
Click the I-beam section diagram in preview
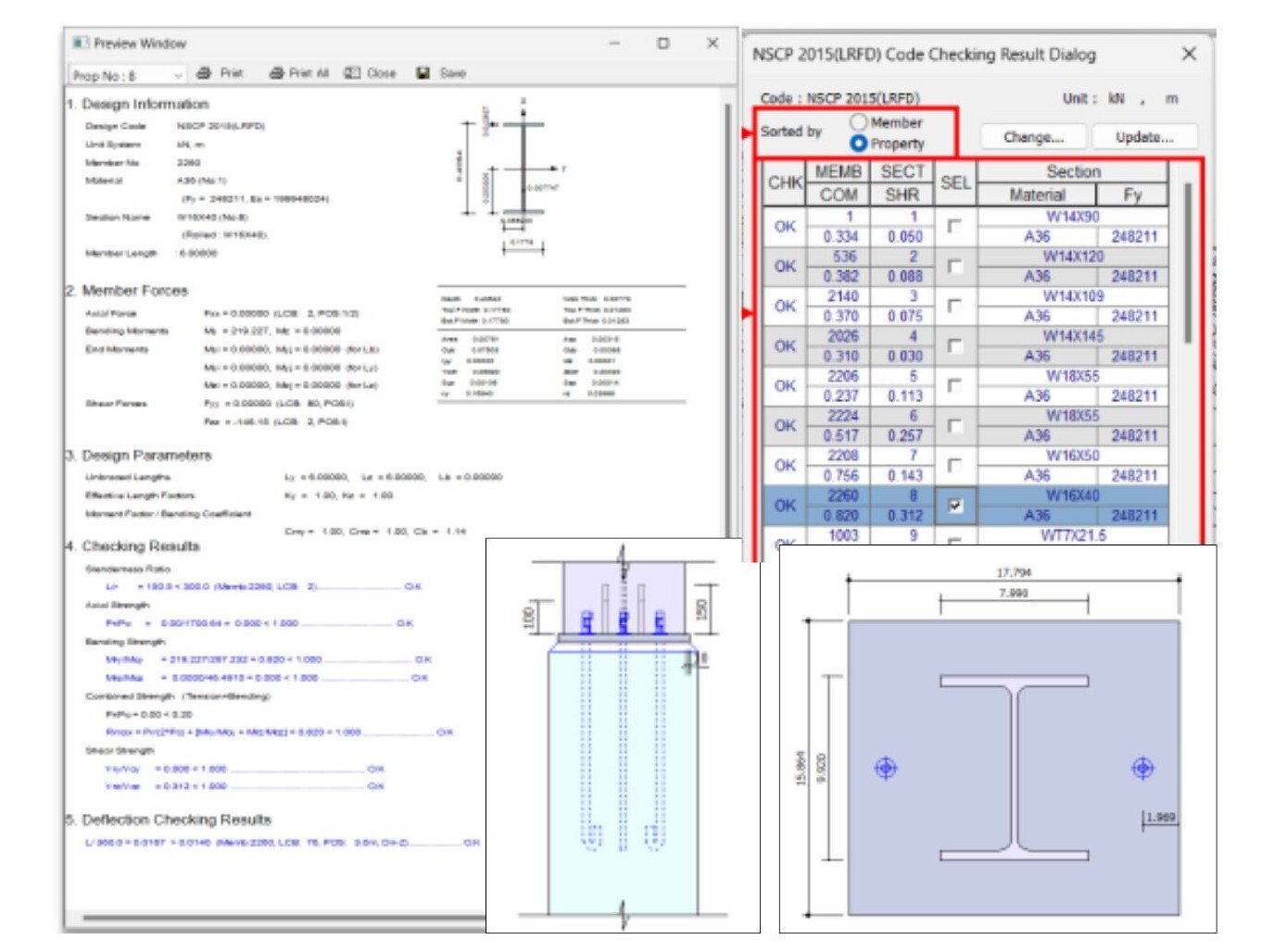pyautogui.click(x=511, y=176)
